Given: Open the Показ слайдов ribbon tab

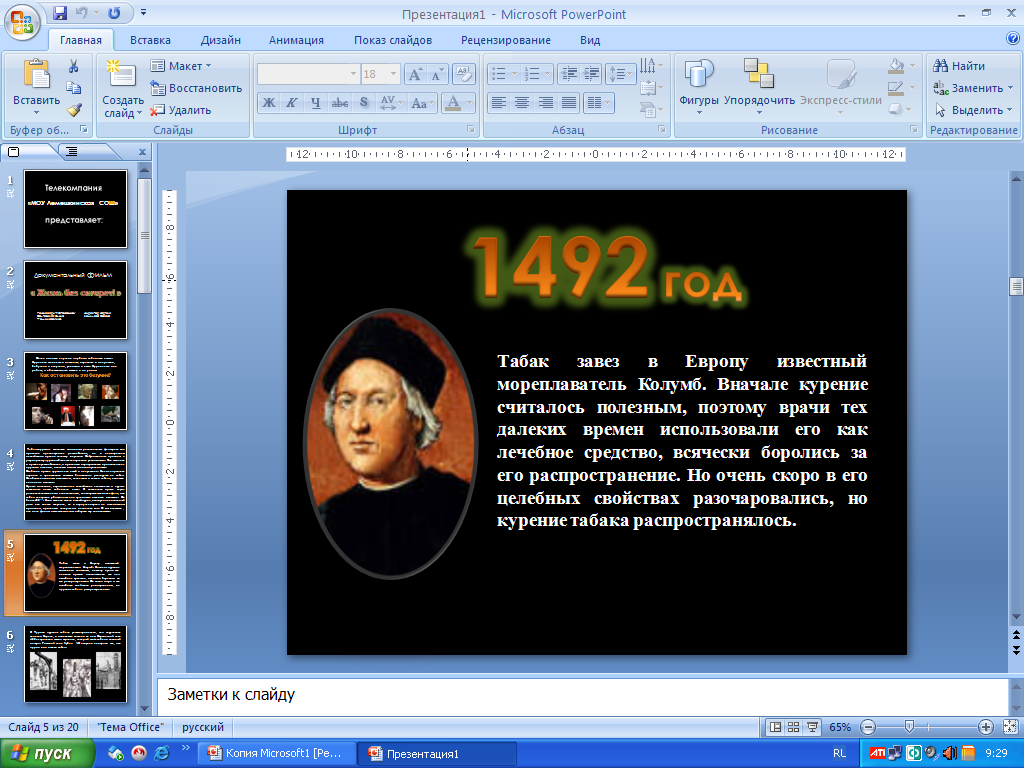Looking at the screenshot, I should pyautogui.click(x=392, y=40).
